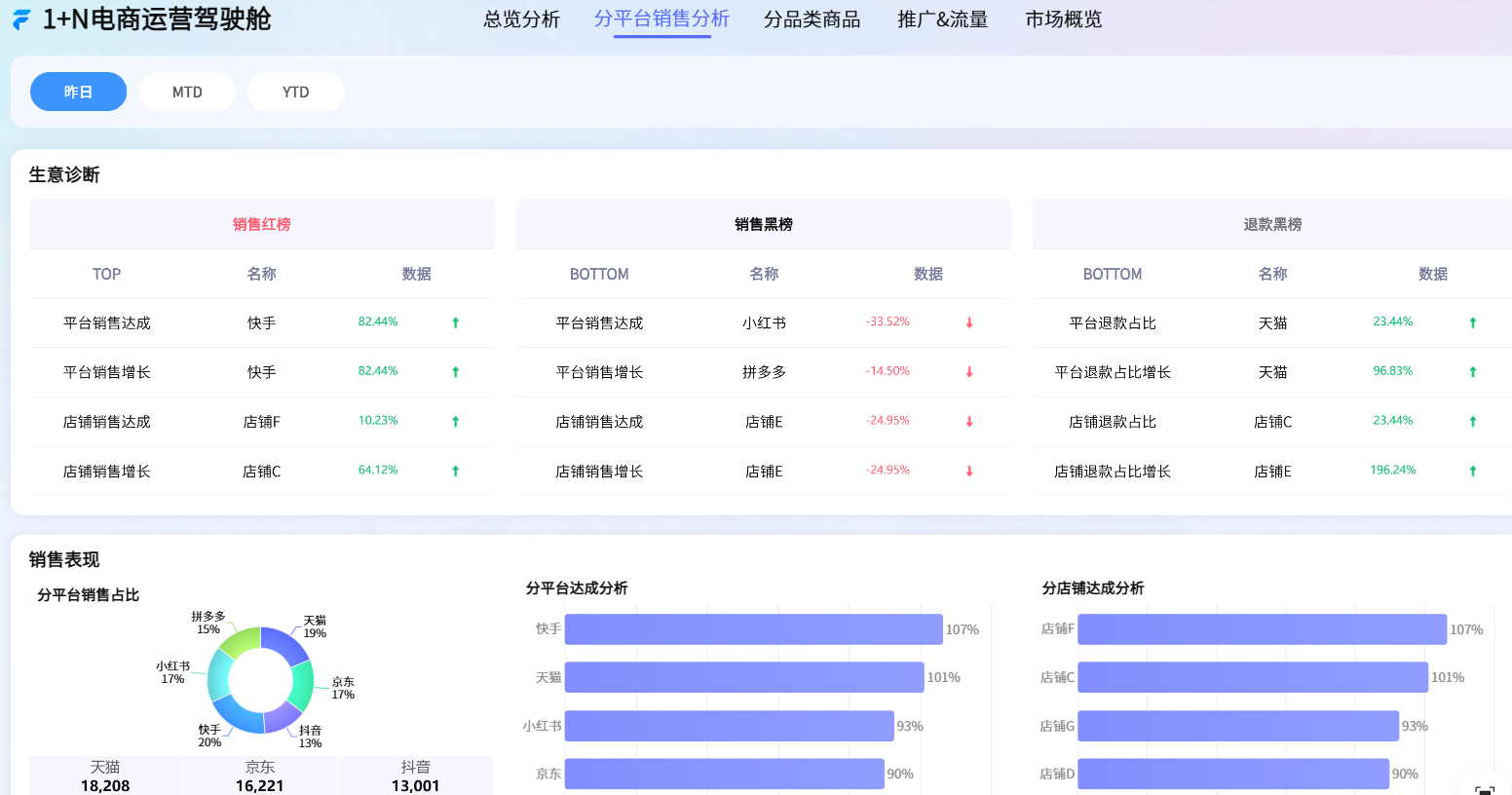Click the -33.52% value for 小红书
Image resolution: width=1512 pixels, height=795 pixels.
coord(888,322)
